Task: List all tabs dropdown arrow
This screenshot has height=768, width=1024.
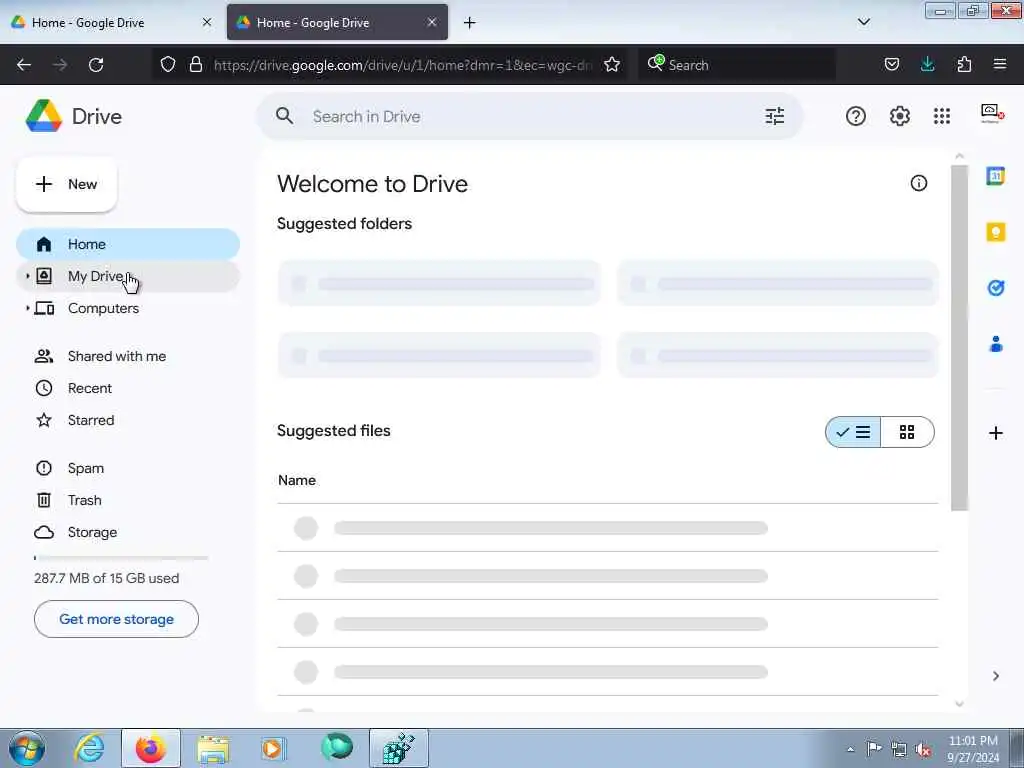Action: [x=863, y=22]
